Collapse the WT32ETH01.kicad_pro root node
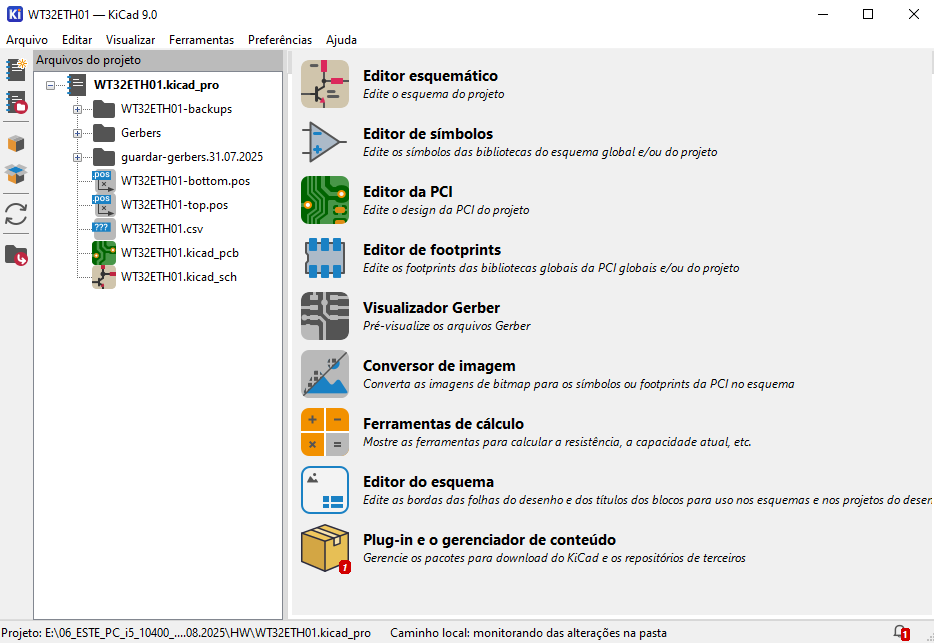This screenshot has height=643, width=934. click(x=50, y=85)
